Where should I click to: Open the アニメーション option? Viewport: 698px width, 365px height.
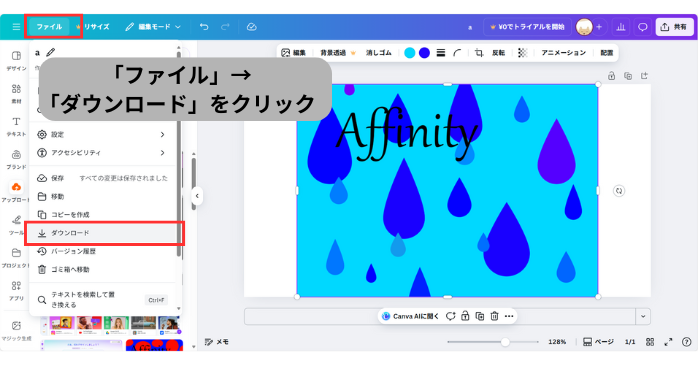point(564,53)
